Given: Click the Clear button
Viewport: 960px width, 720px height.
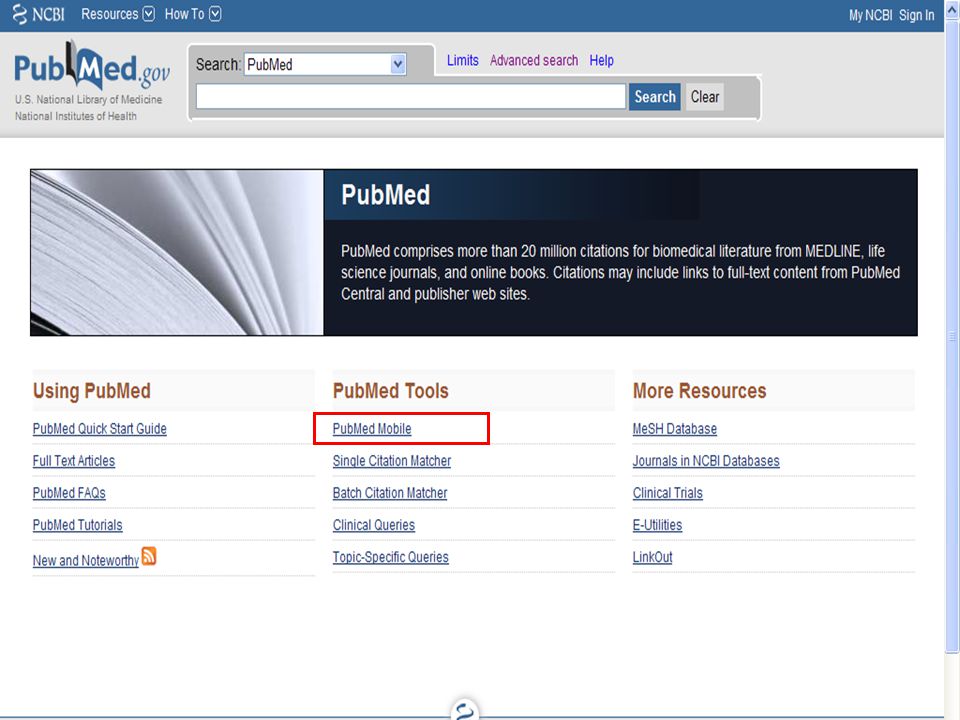Looking at the screenshot, I should pos(705,97).
